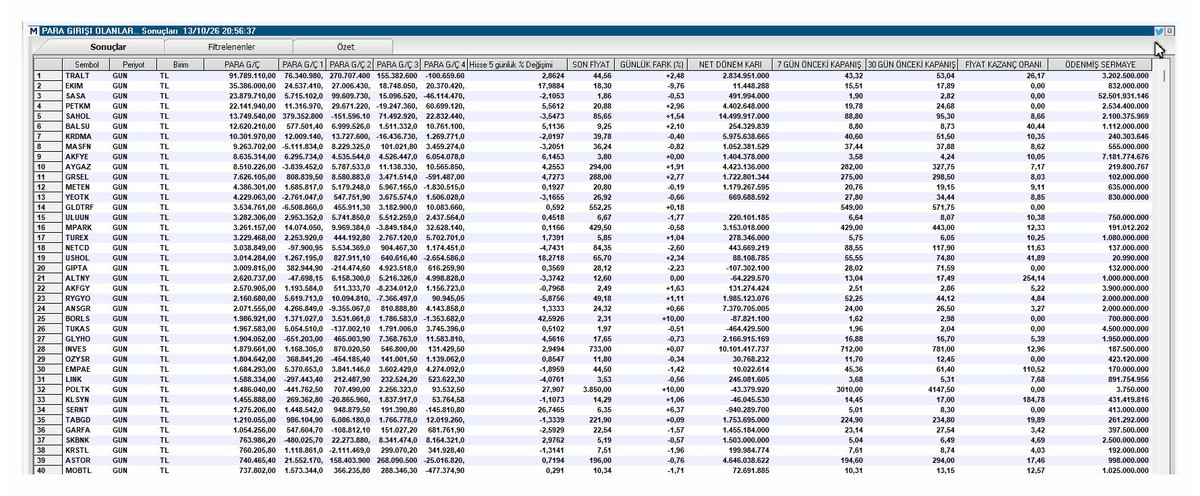The width and height of the screenshot is (1200, 496).
Task: Sort by FİYAT KAZANÇ ORANI header
Action: click(1004, 63)
